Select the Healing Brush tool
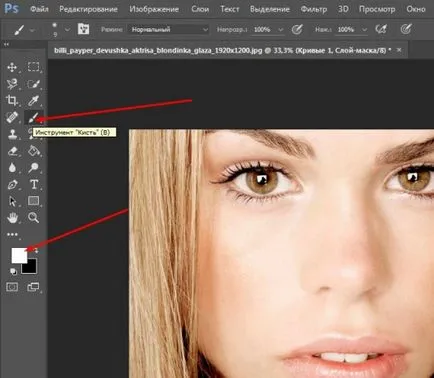The image size is (434, 378). pos(12,117)
